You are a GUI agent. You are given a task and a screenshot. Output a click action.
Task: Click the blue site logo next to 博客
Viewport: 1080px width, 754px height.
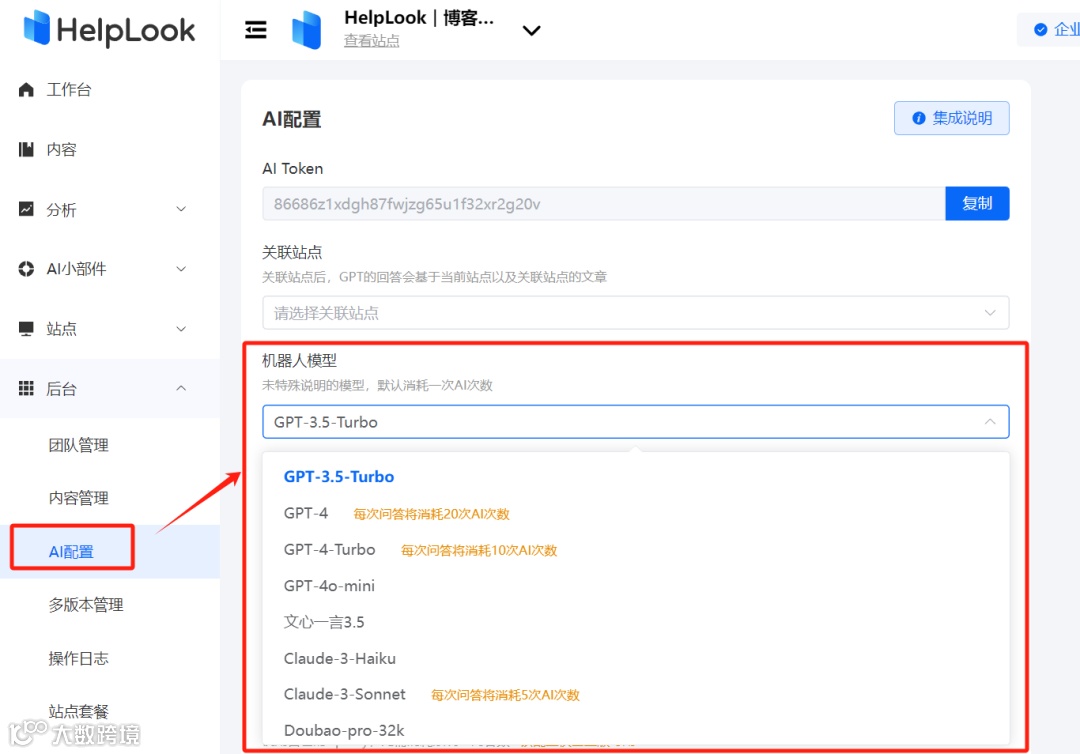click(307, 30)
